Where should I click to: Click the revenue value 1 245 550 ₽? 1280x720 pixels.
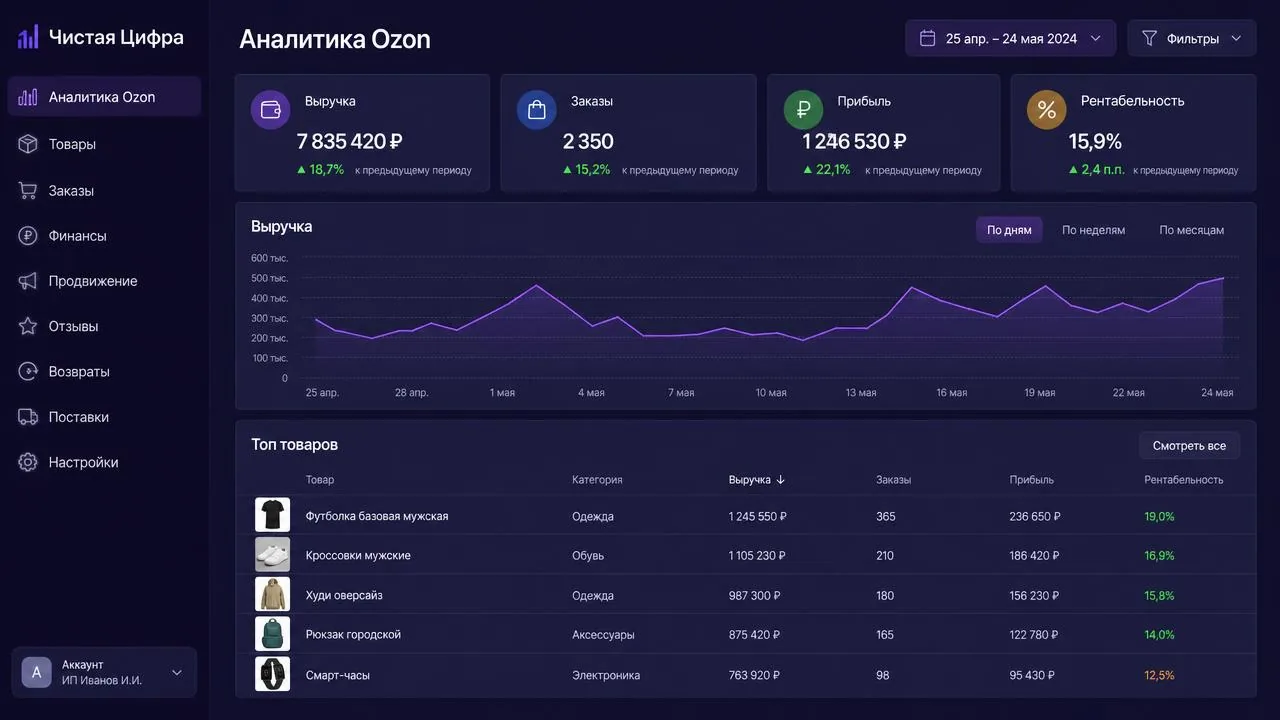coord(758,516)
